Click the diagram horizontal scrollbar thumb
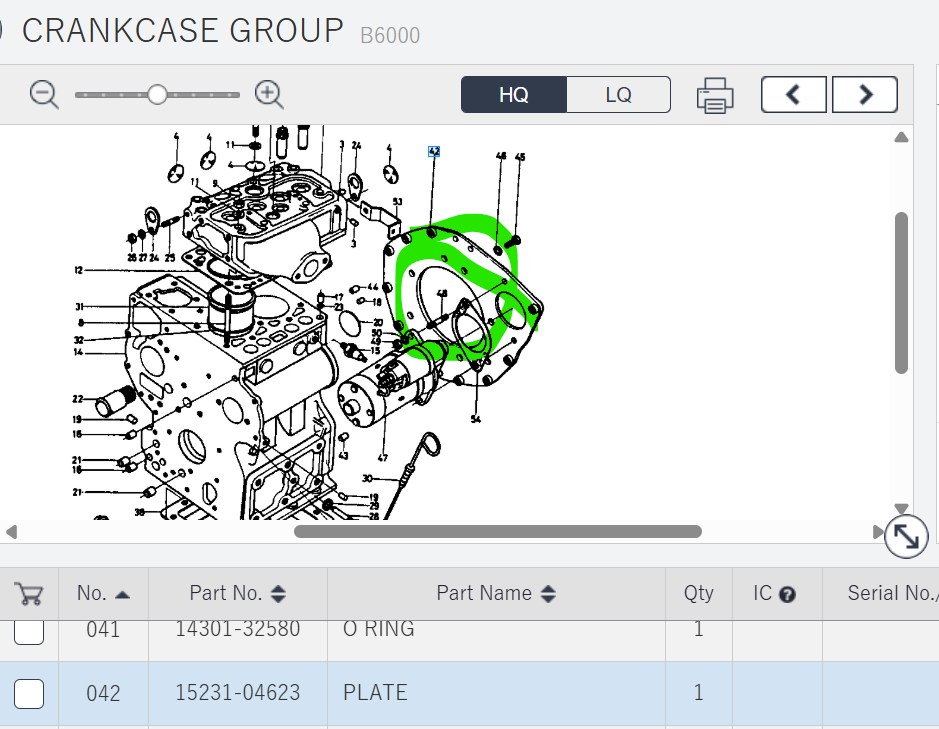939x729 pixels. click(x=497, y=531)
